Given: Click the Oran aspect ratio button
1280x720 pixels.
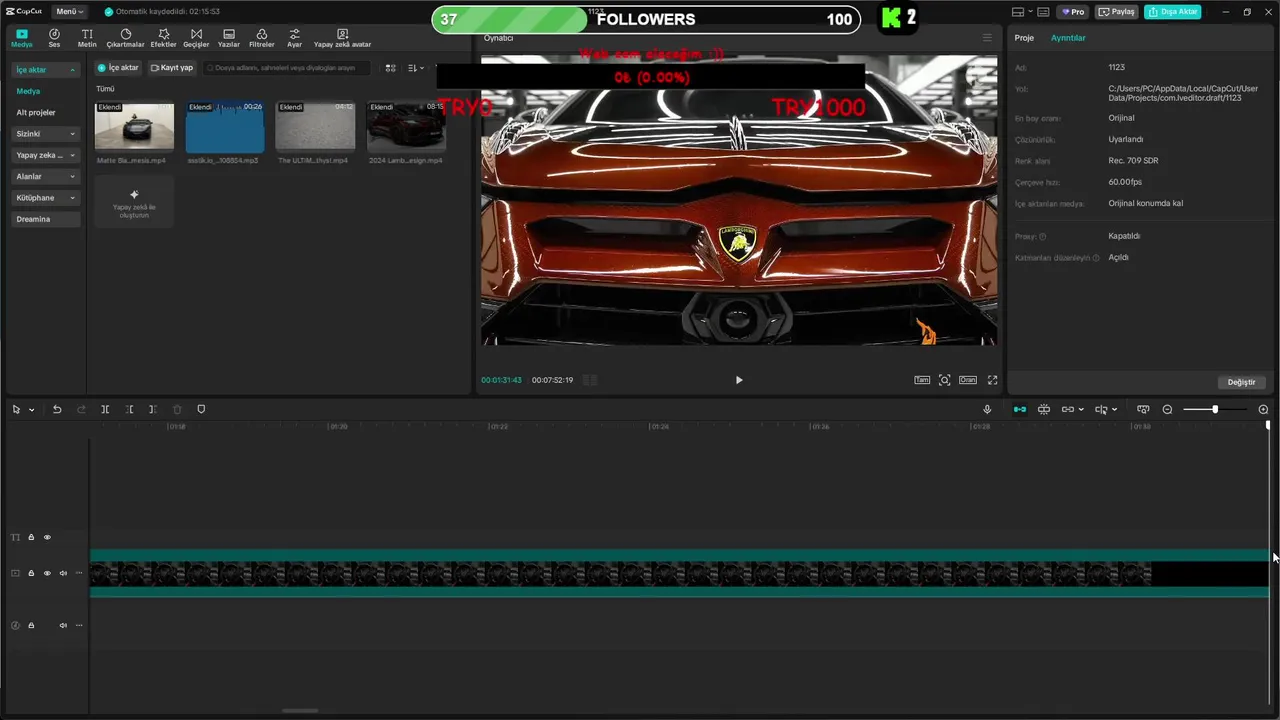Looking at the screenshot, I should 968,380.
